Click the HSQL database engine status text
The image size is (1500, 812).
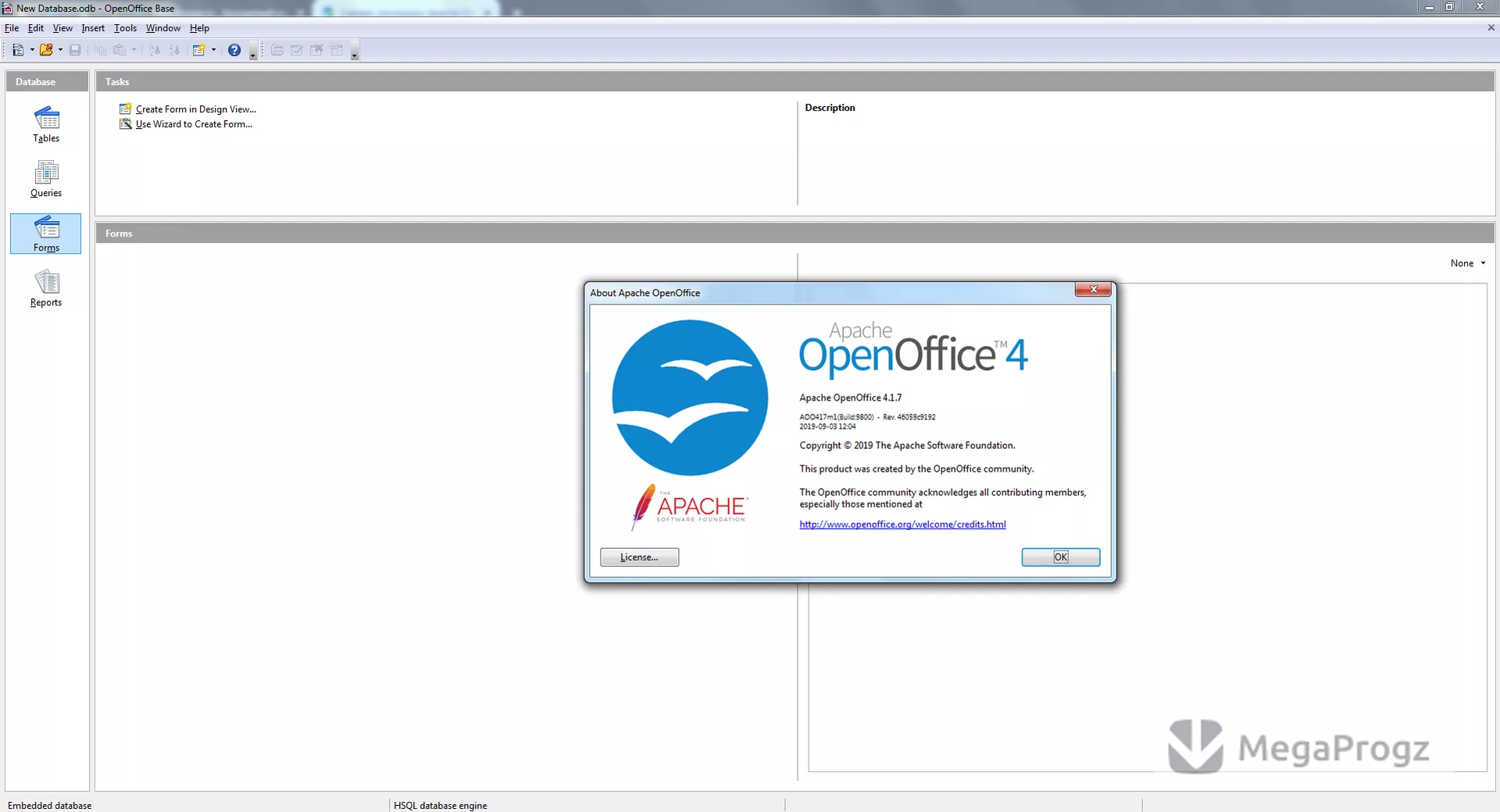tap(440, 805)
